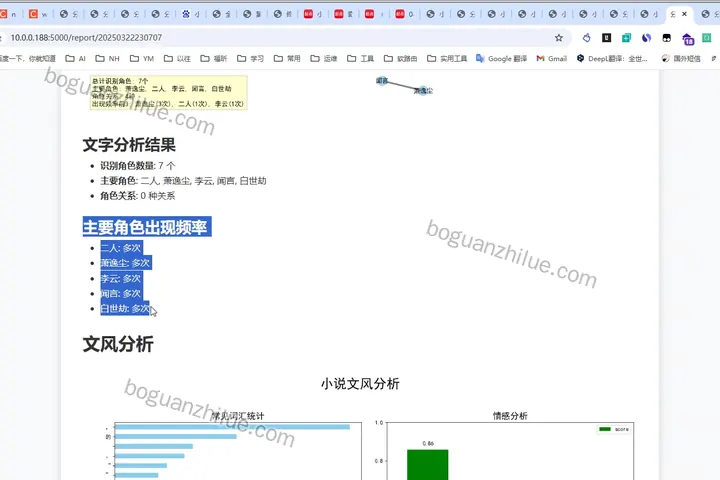This screenshot has width=720, height=480.
Task: Open the AI bookmarks folder
Action: [x=76, y=58]
